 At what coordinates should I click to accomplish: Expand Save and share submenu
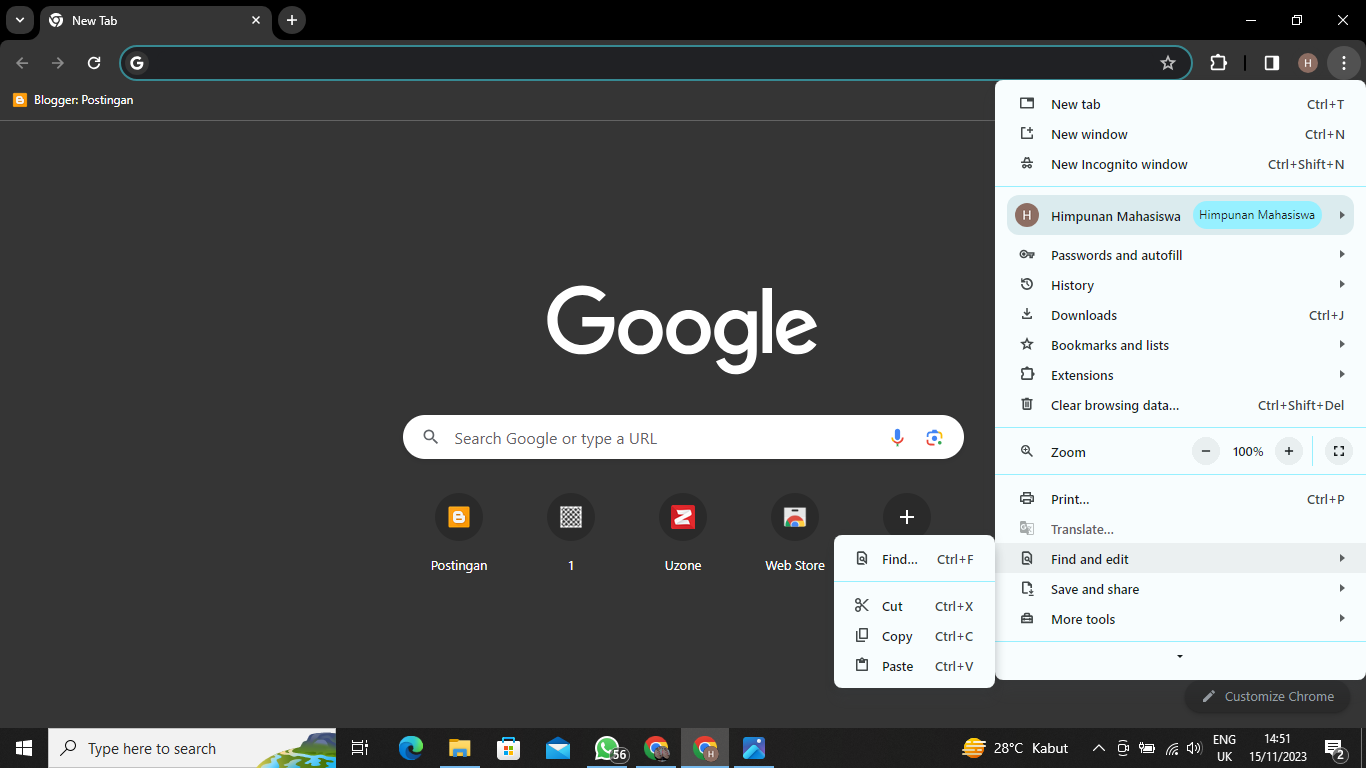point(1180,589)
